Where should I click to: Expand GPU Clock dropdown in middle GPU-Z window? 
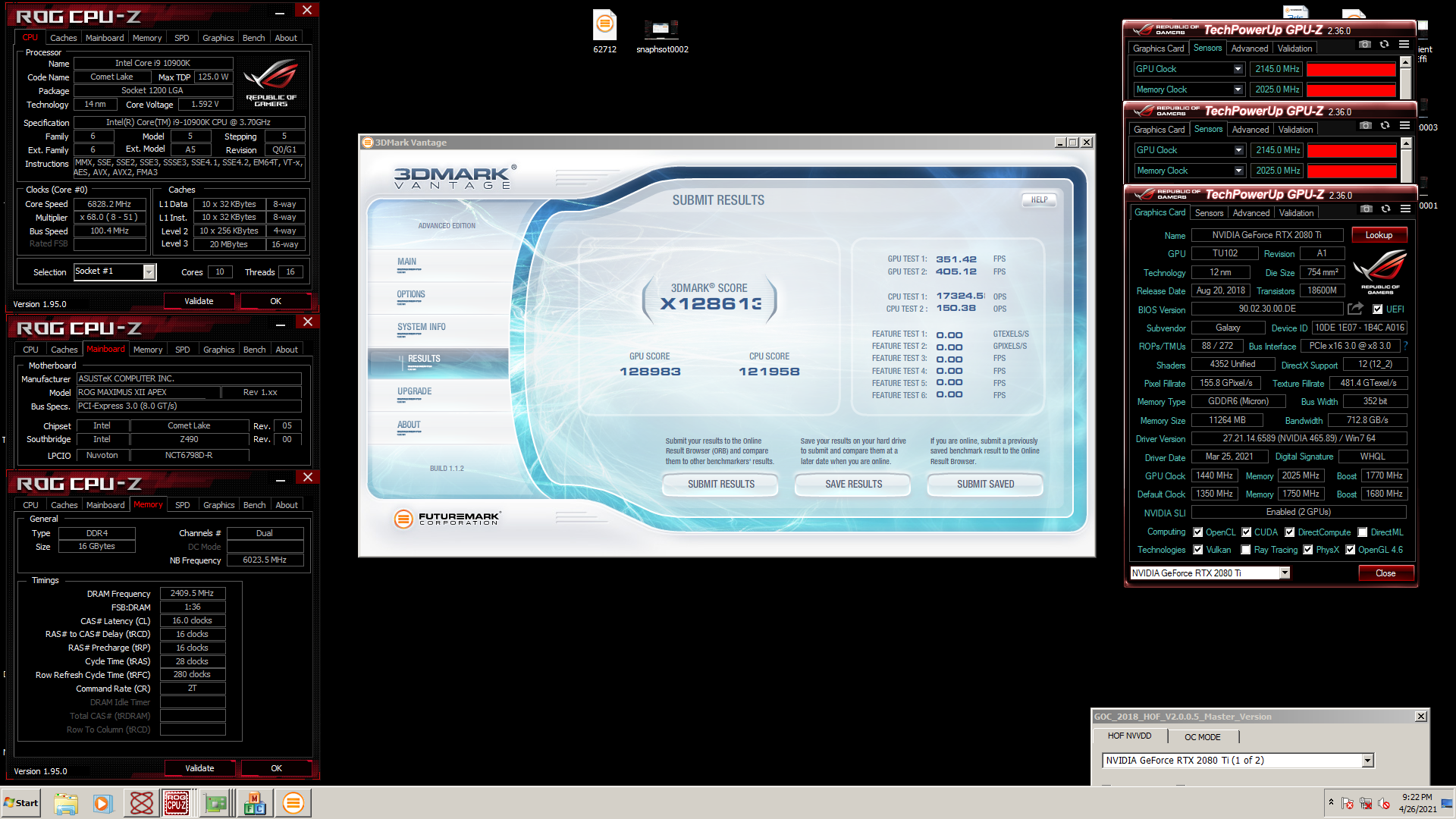click(x=1239, y=150)
